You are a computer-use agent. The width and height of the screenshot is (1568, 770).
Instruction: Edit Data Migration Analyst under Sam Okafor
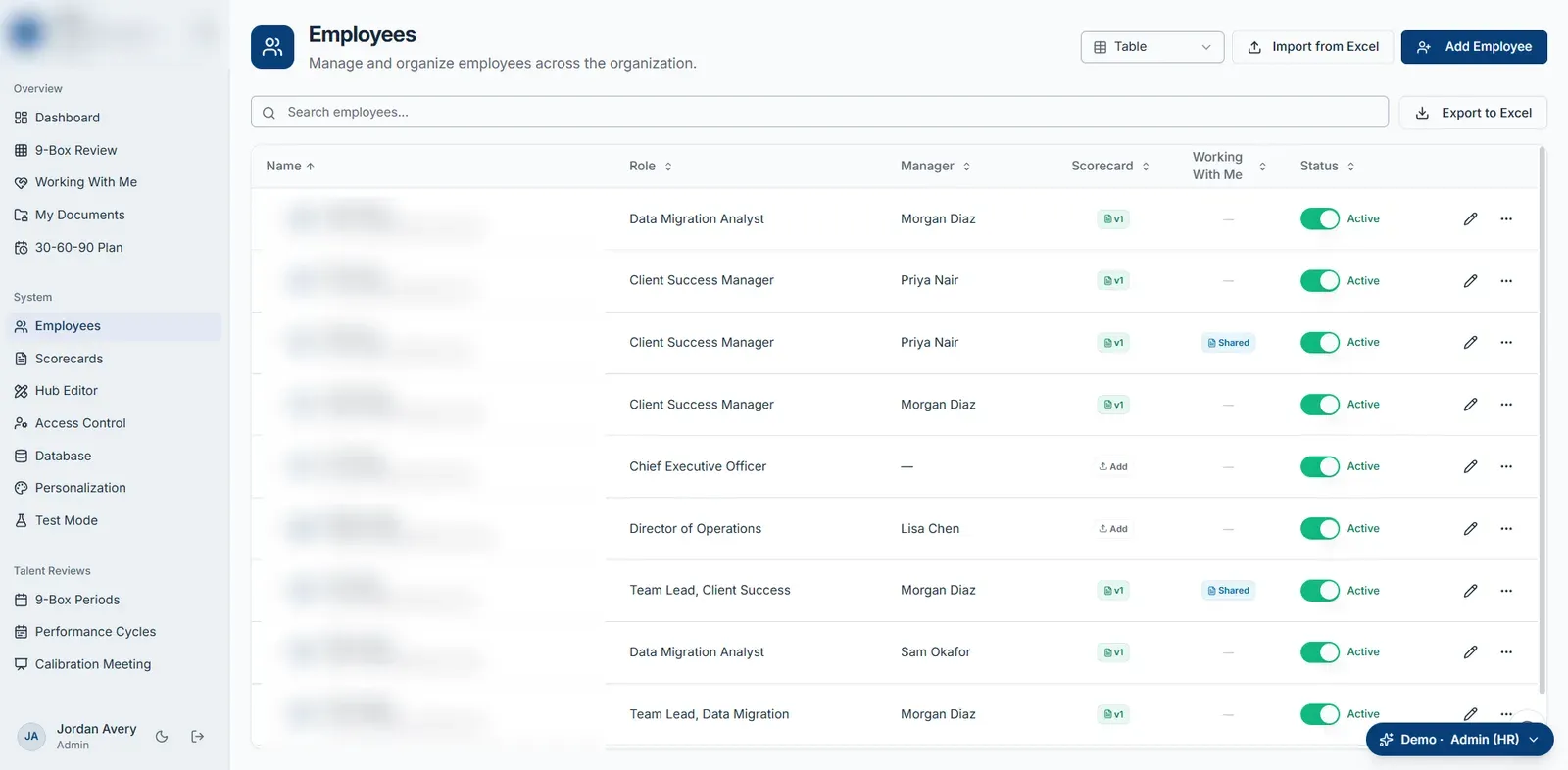click(x=1470, y=652)
